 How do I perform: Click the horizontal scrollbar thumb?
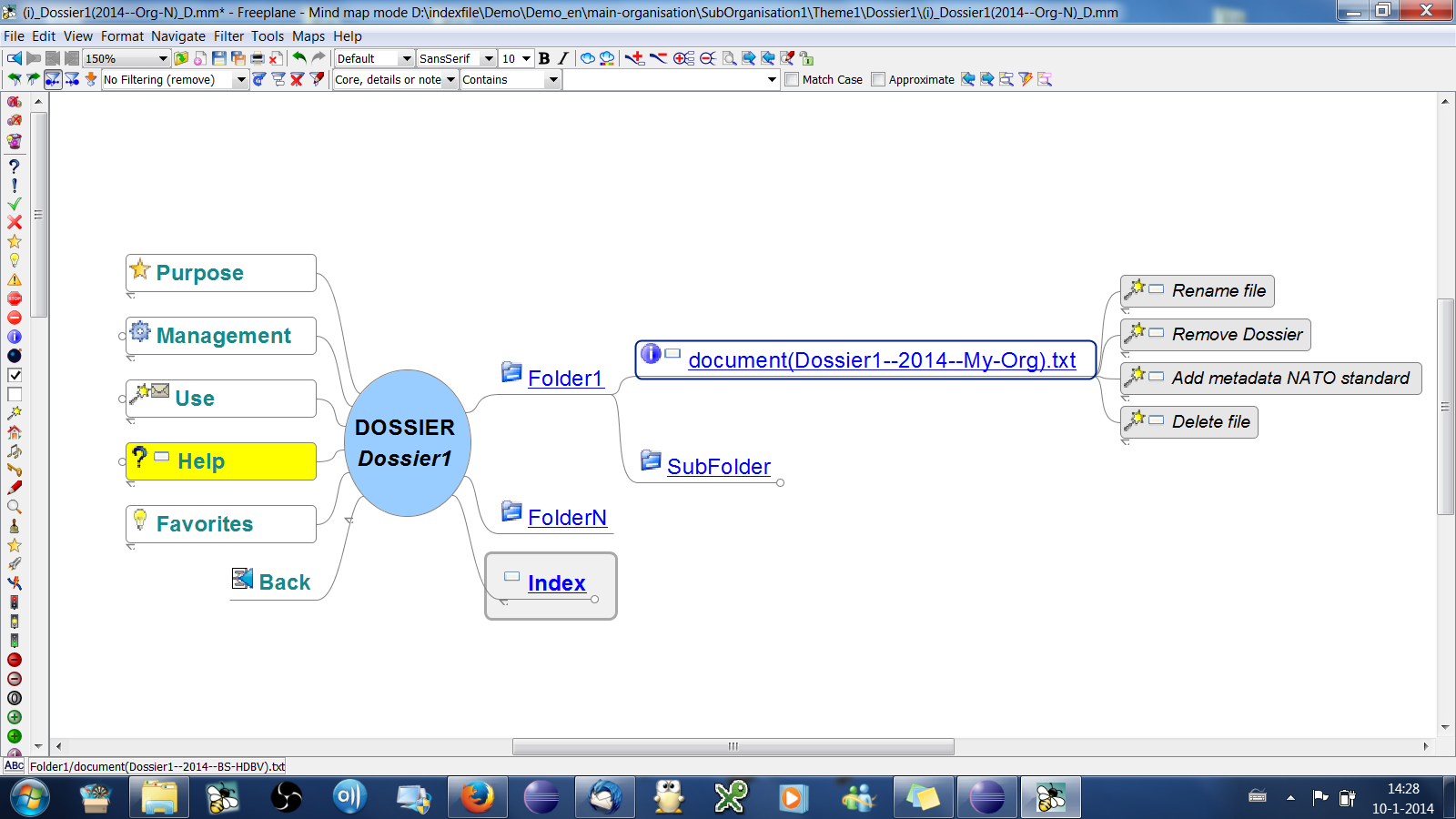pyautogui.click(x=733, y=746)
